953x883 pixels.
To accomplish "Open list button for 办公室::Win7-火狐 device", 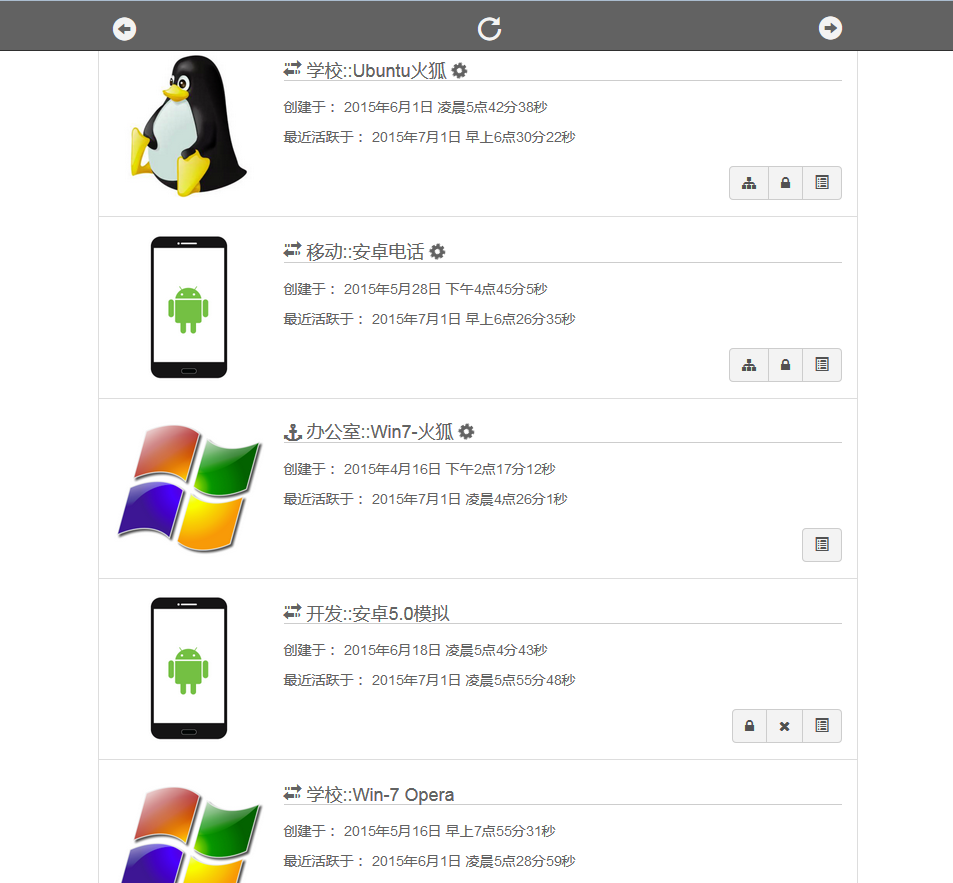I will tap(822, 545).
